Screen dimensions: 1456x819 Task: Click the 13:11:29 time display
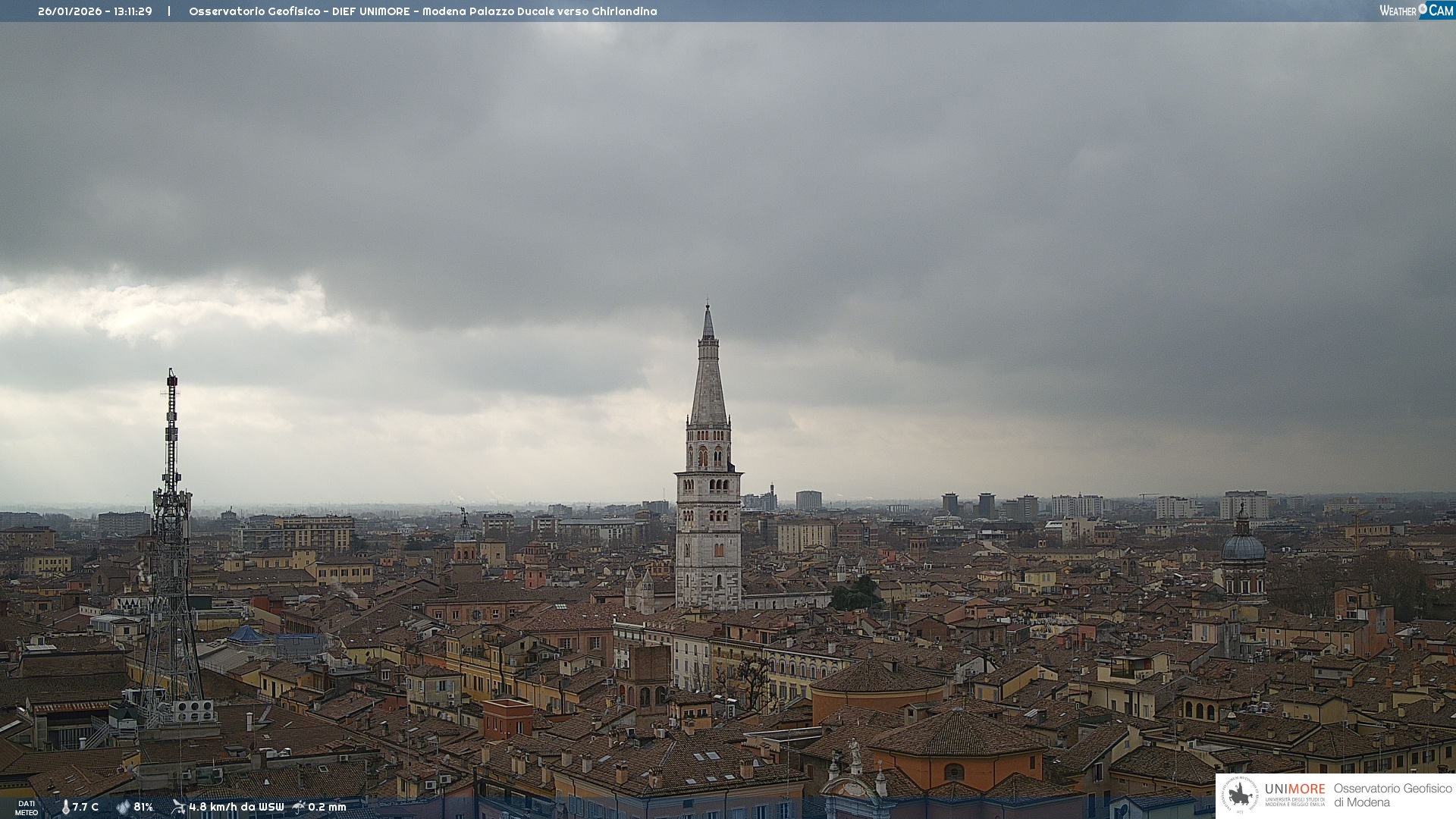click(133, 11)
